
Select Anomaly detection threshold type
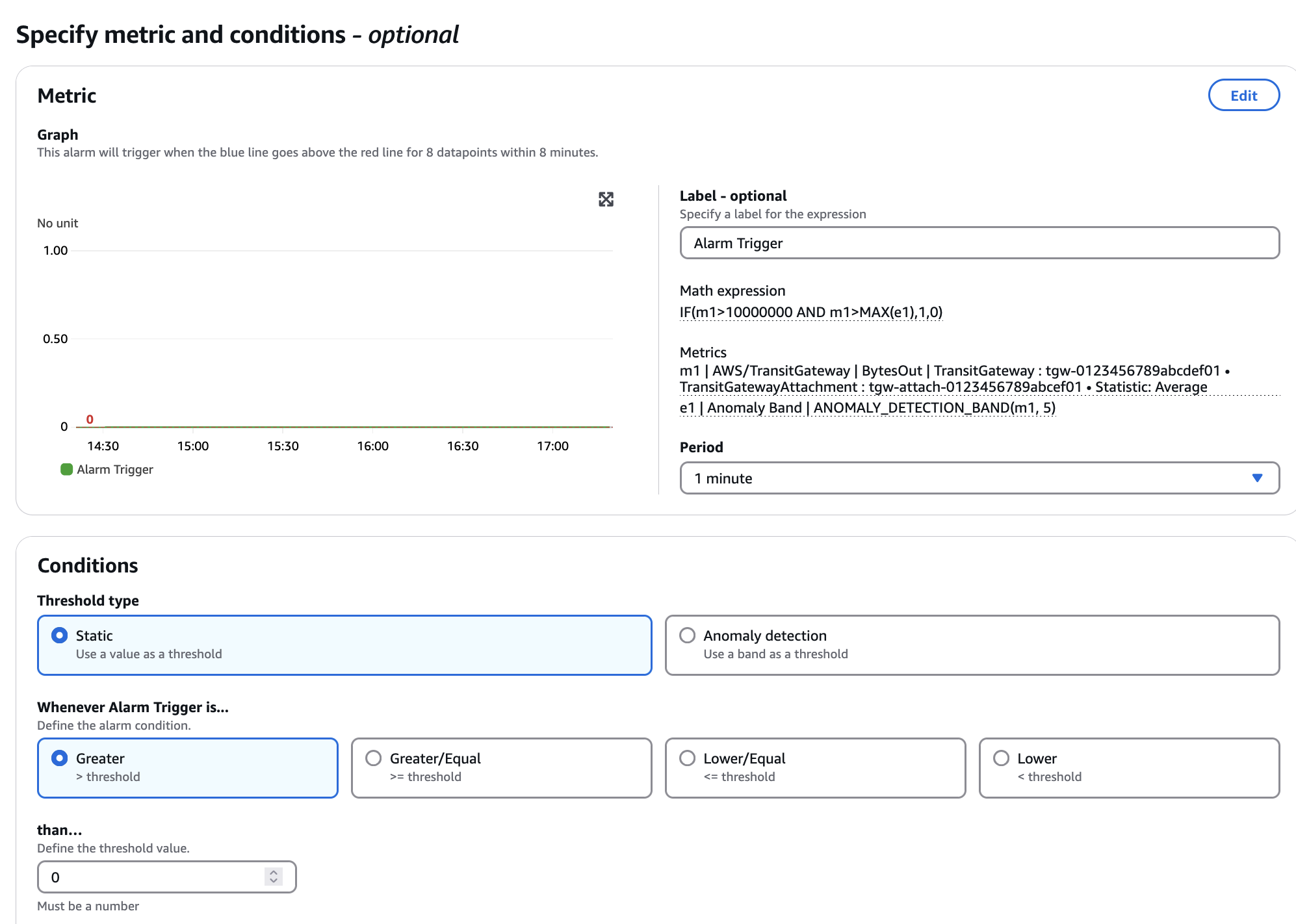(x=688, y=635)
